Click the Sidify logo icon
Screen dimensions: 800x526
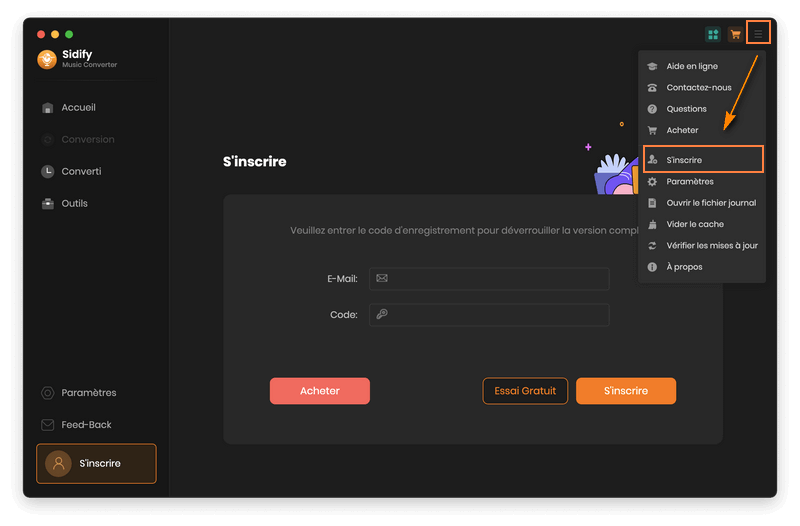pyautogui.click(x=47, y=59)
